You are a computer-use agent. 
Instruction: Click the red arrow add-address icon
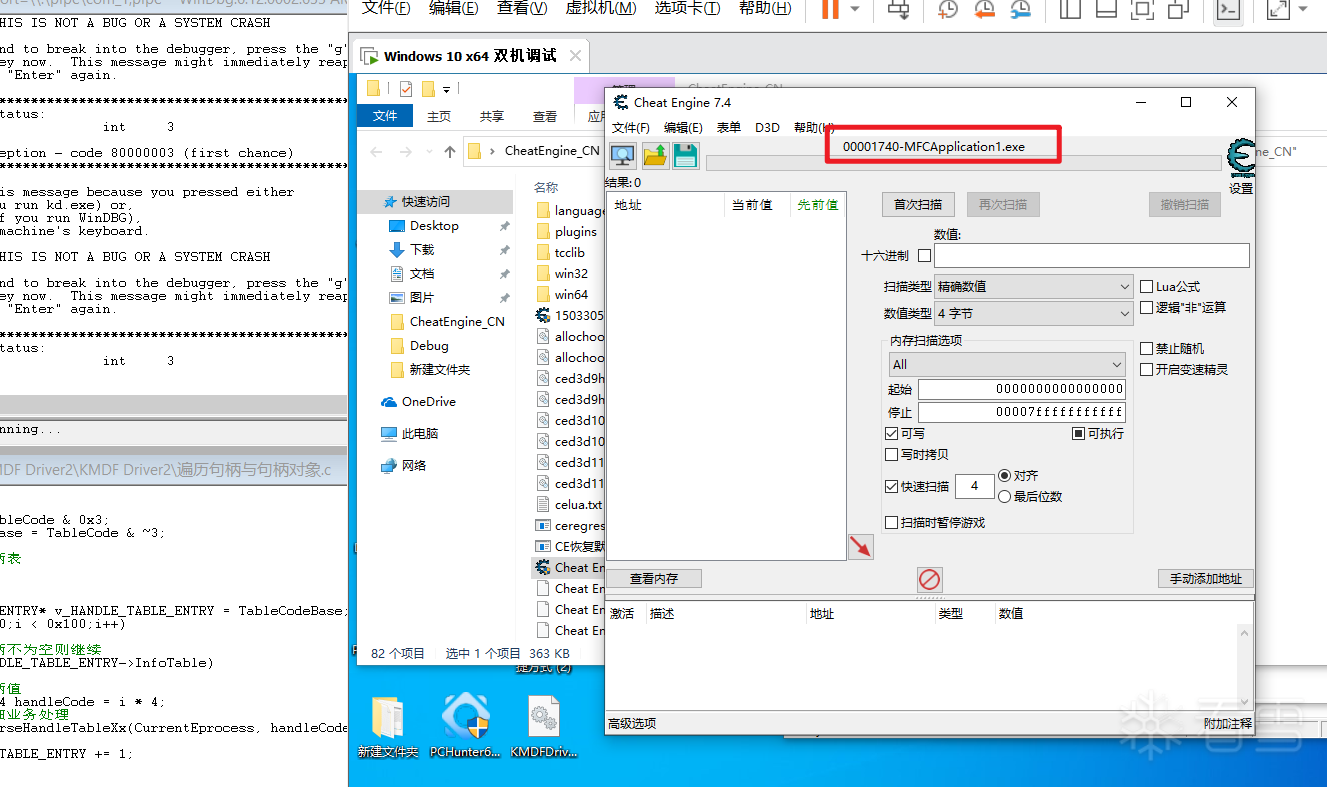tap(860, 547)
